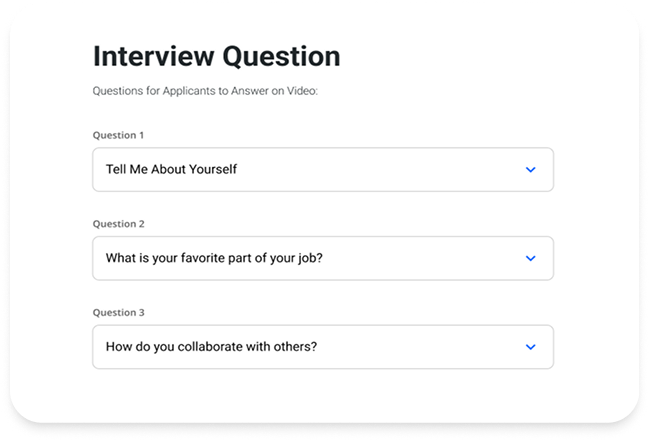
Task: Click the 'Question 2' field label
Action: (118, 224)
